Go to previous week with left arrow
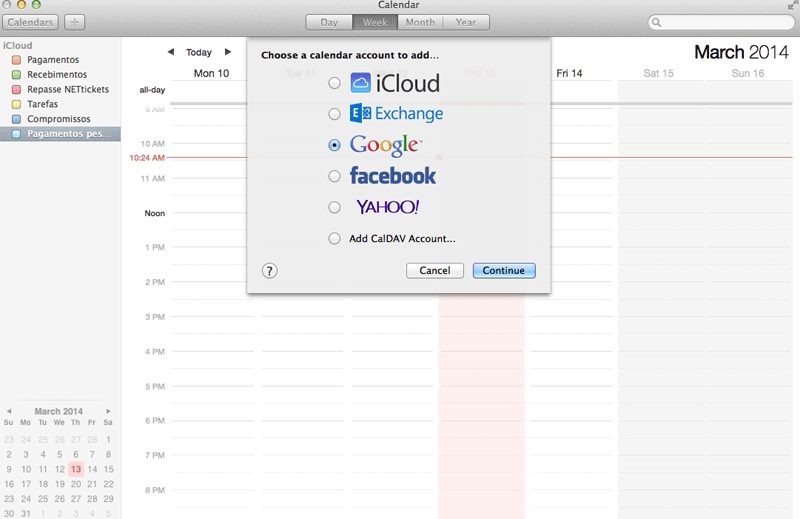 click(171, 52)
